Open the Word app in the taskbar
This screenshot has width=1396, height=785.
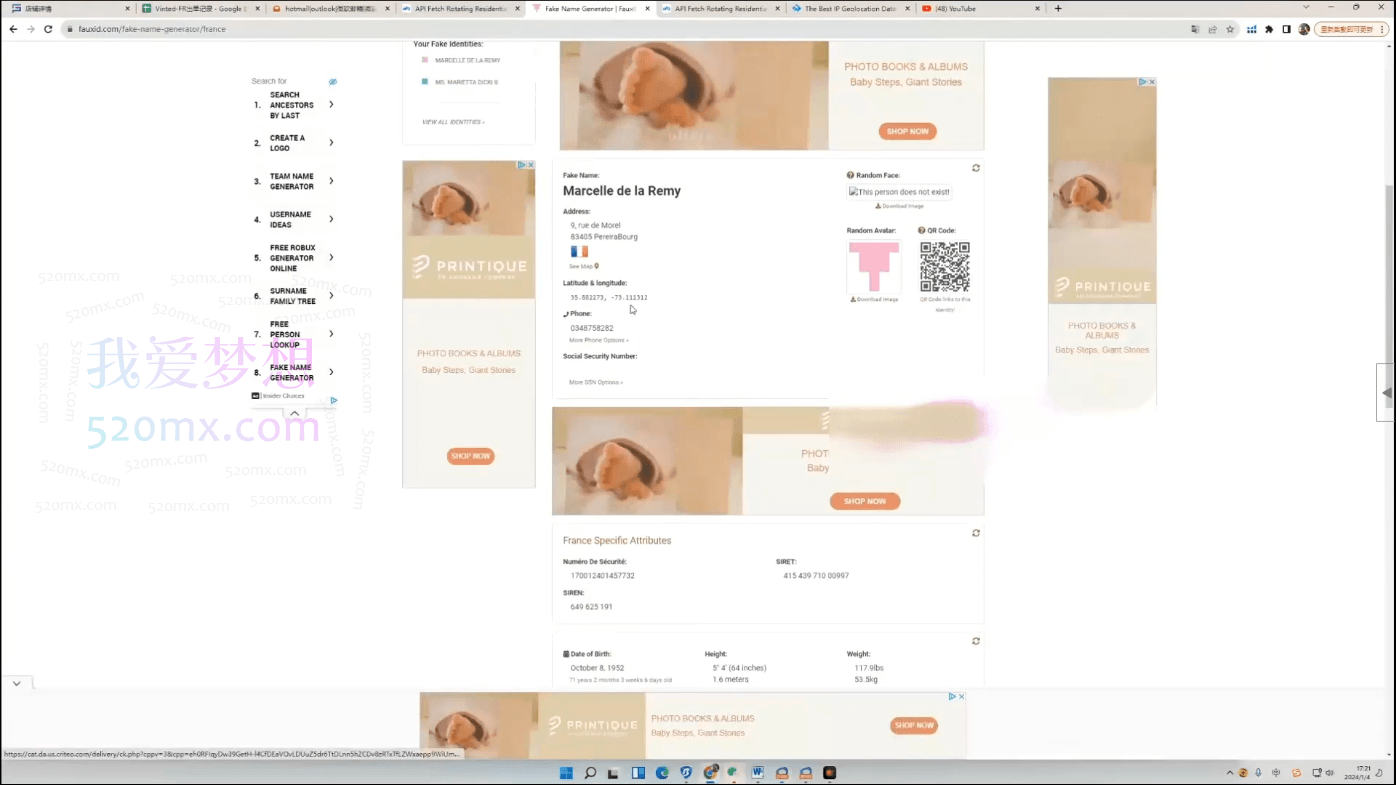pos(758,773)
